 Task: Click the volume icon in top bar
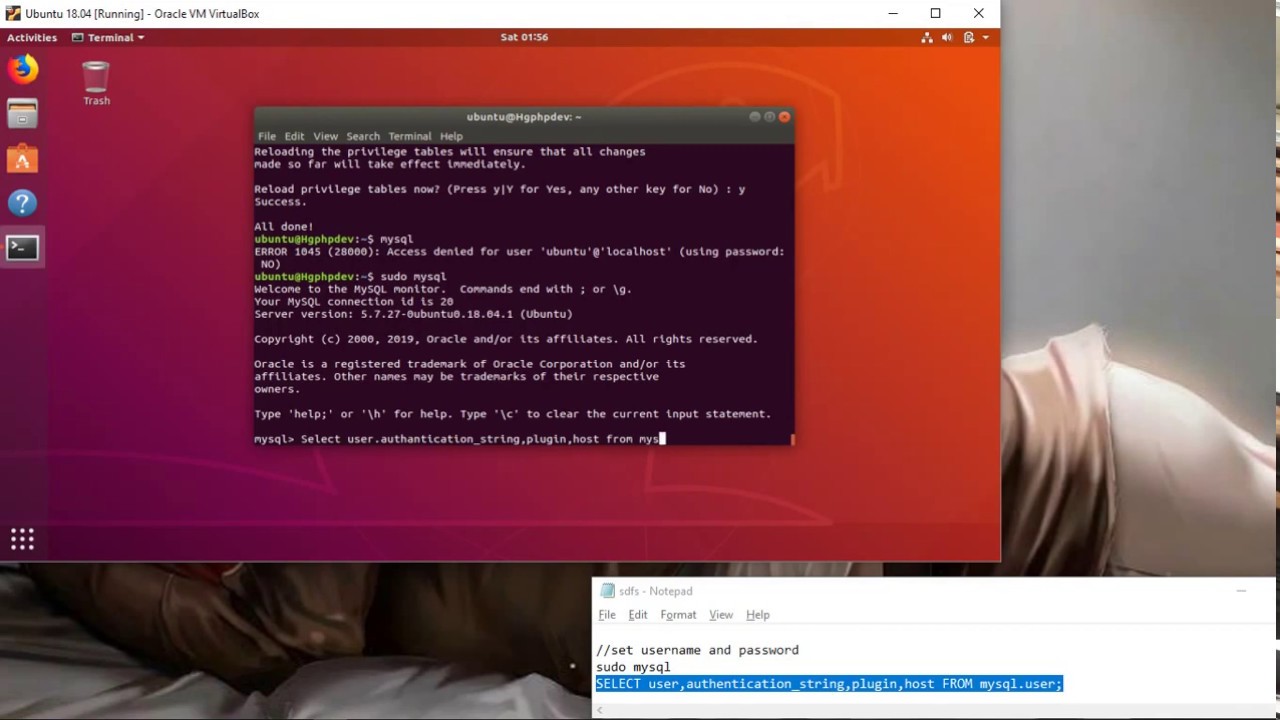[948, 37]
